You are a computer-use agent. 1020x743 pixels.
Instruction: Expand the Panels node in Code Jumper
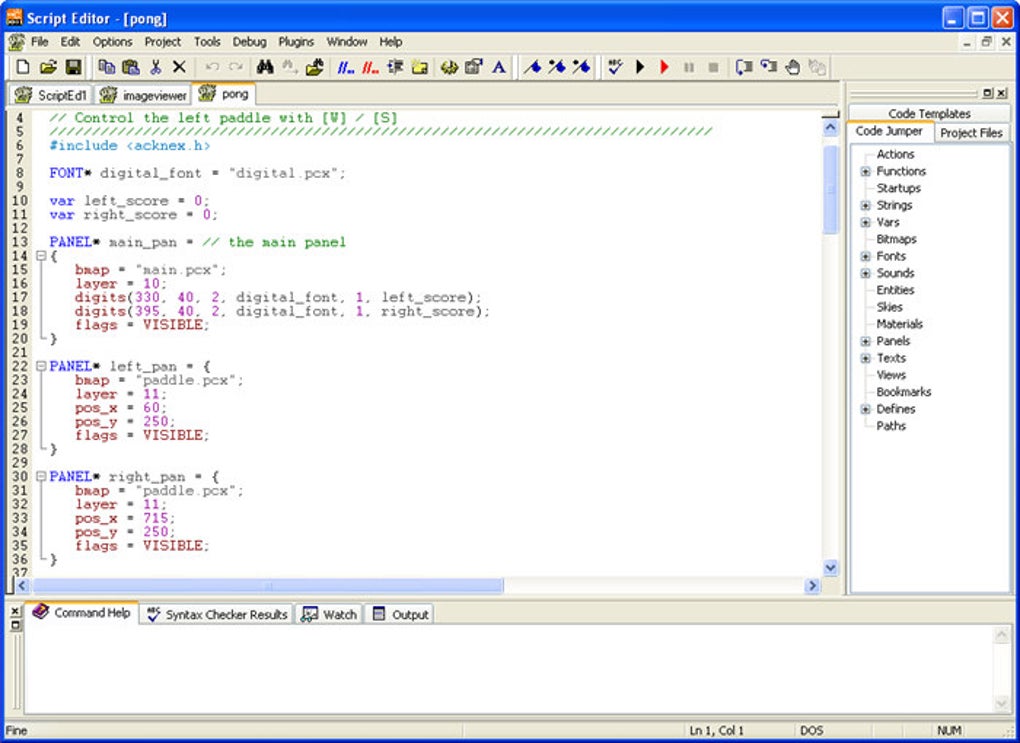pyautogui.click(x=864, y=341)
